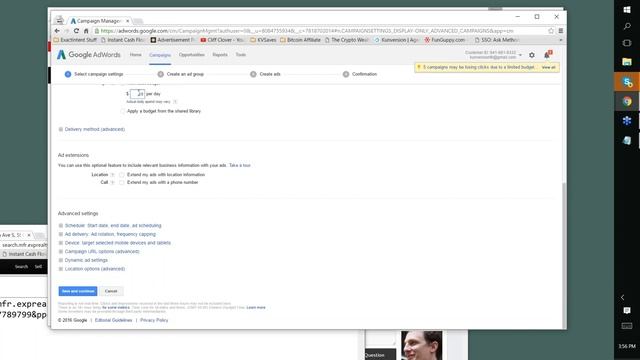Click View all in budget notification
The image size is (640, 360).
tap(549, 67)
